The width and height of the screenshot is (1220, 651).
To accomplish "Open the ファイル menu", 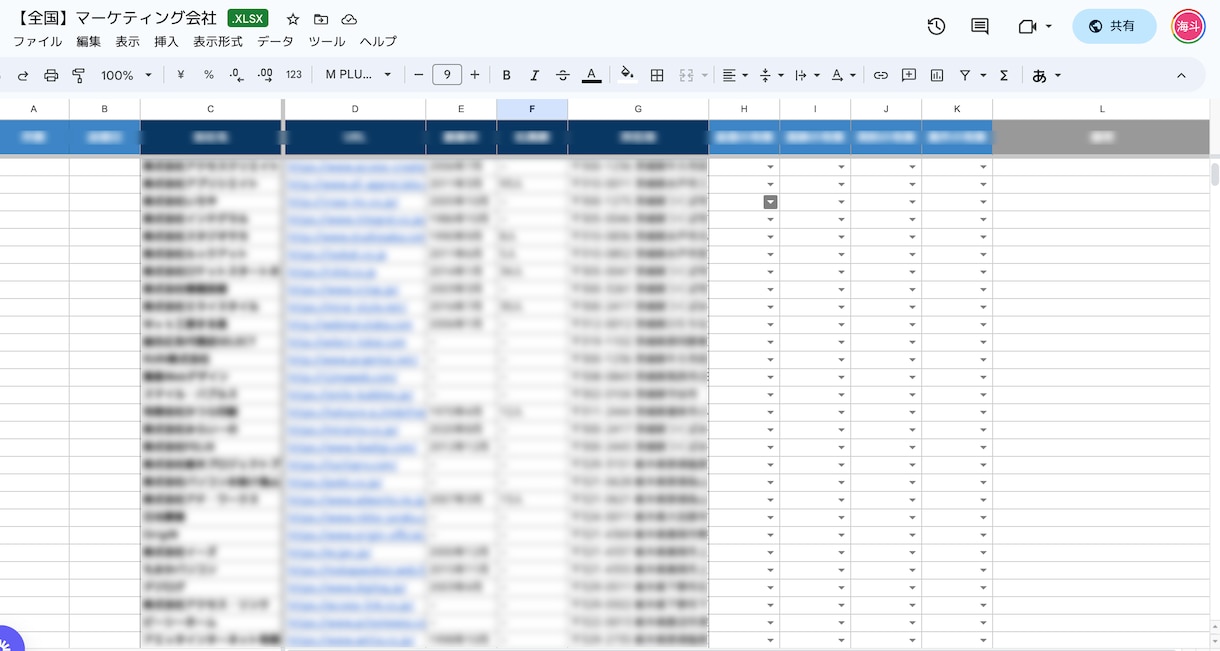I will tap(37, 41).
